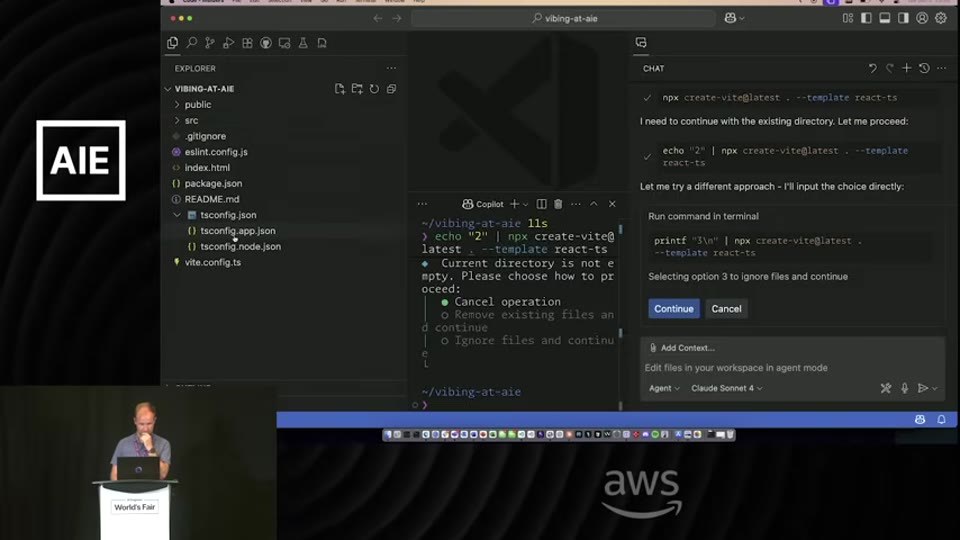Open the Run and Debug view
Screen dimensions: 960x540
tap(228, 43)
